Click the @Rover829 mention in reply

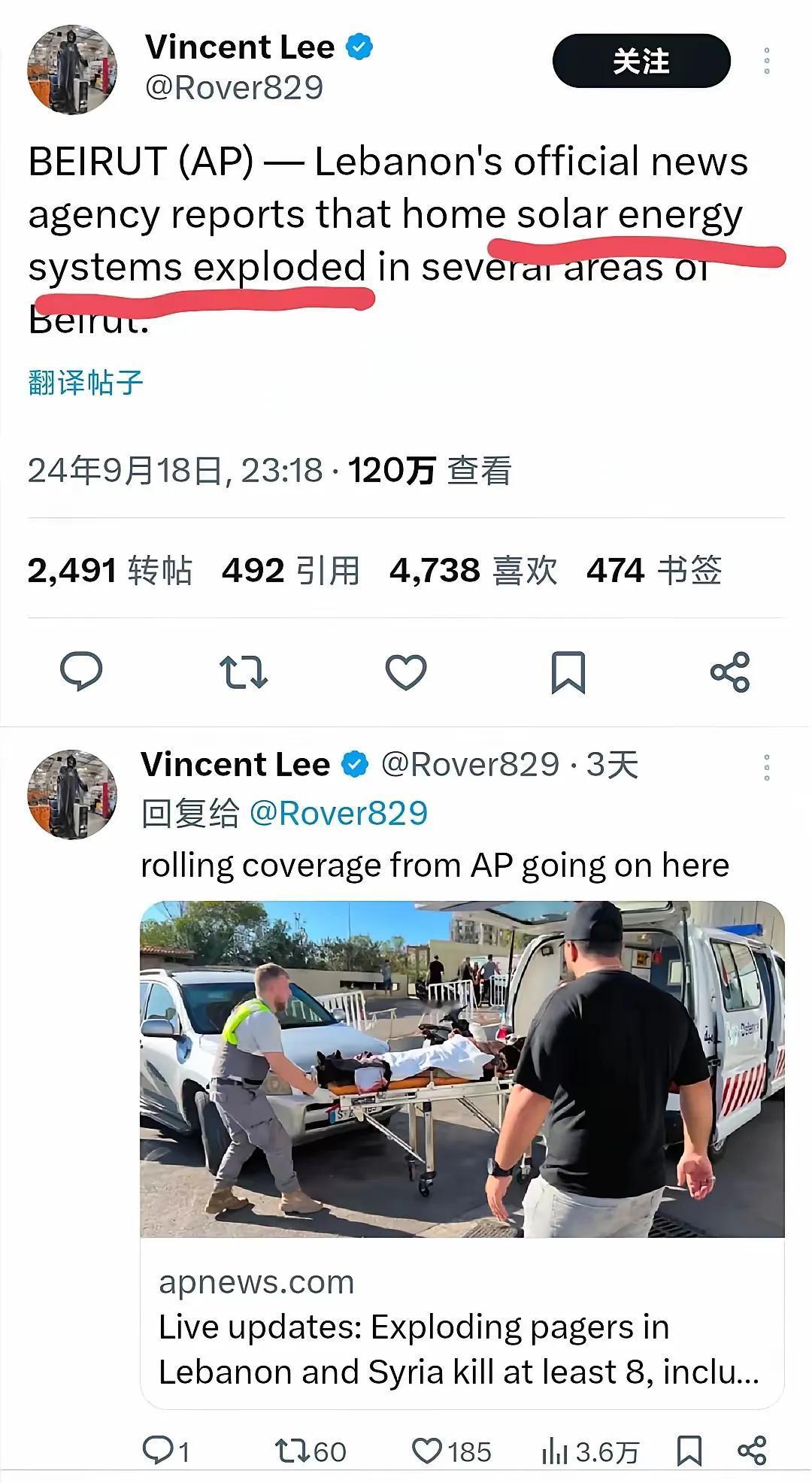point(338,813)
